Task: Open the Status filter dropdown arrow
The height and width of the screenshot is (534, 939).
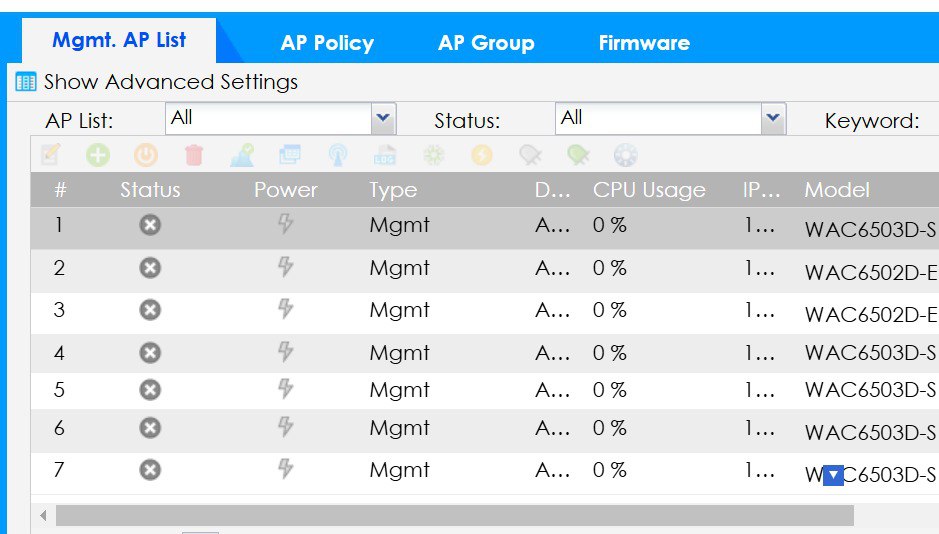Action: tap(773, 119)
